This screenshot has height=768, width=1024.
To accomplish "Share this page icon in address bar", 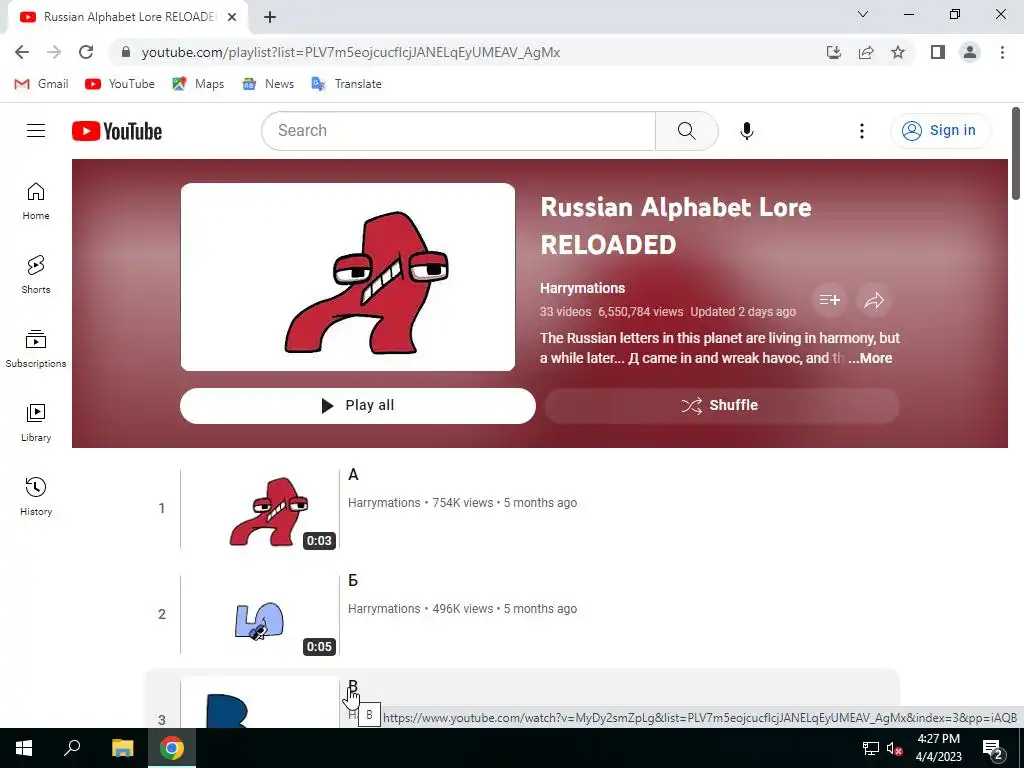I will pos(866,52).
